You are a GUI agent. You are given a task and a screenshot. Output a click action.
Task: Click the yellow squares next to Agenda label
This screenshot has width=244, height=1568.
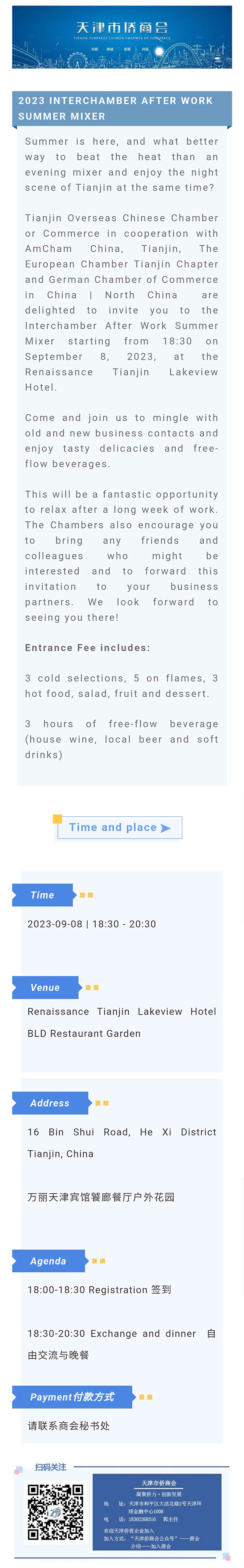tap(99, 1261)
